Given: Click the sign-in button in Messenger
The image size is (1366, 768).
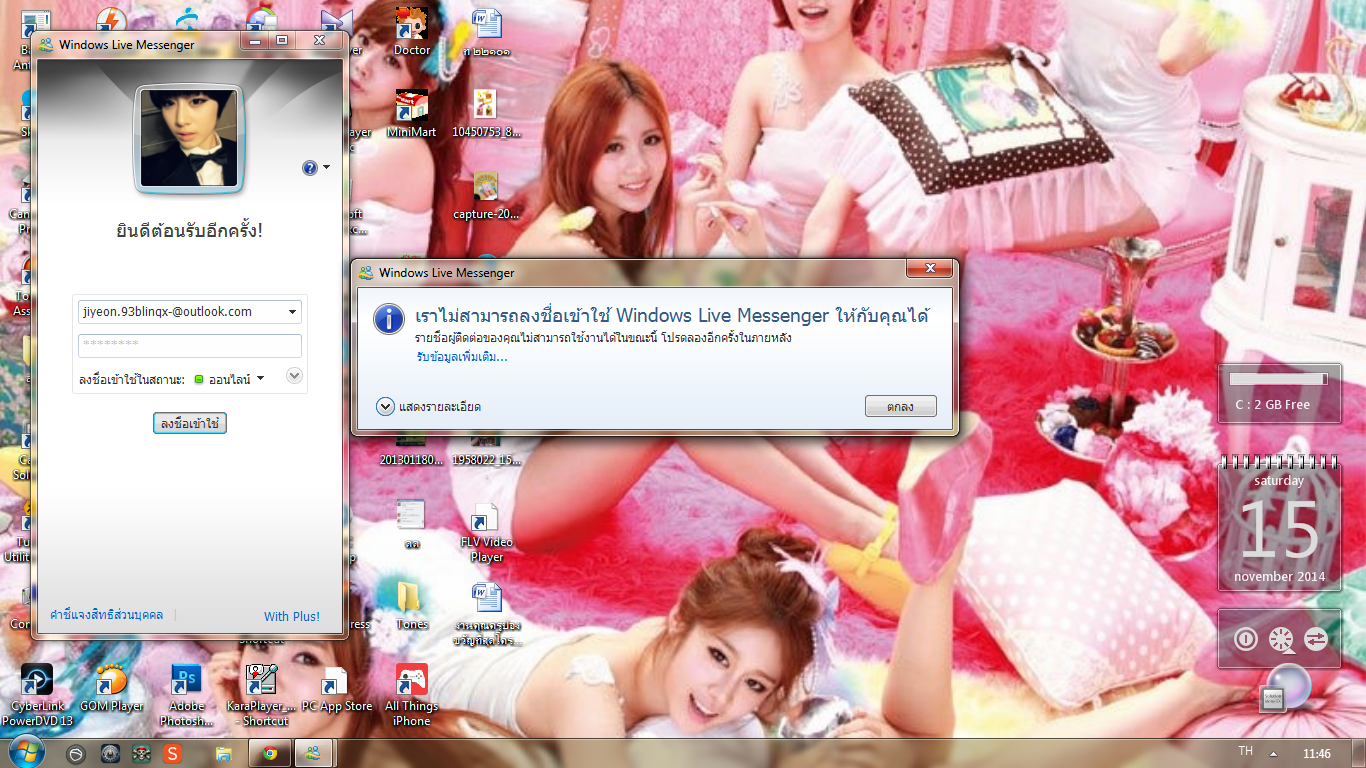Looking at the screenshot, I should tap(190, 424).
